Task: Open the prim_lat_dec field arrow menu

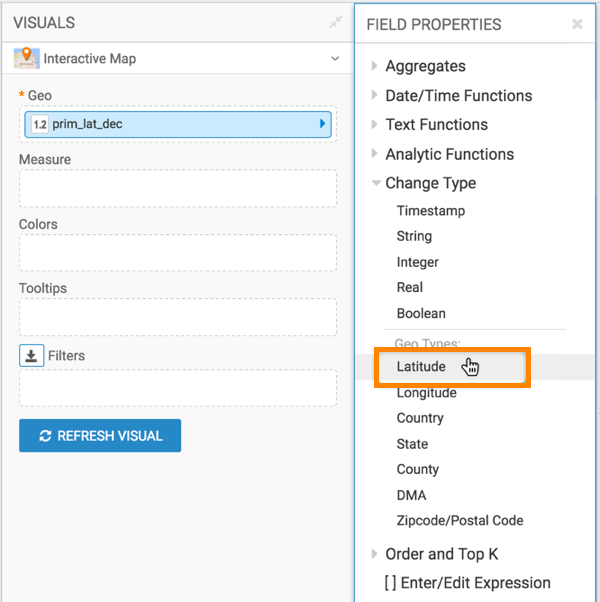Action: click(x=322, y=124)
